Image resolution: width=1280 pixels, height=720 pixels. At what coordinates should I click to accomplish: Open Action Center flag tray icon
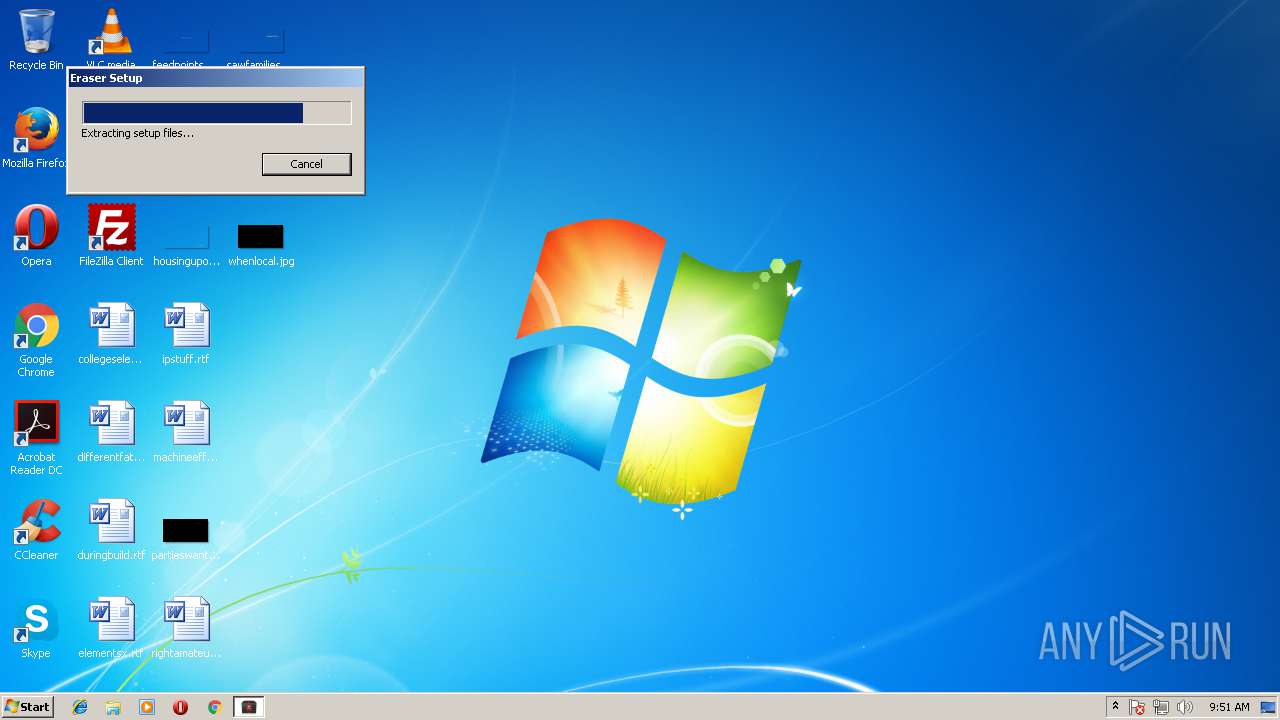(1137, 707)
